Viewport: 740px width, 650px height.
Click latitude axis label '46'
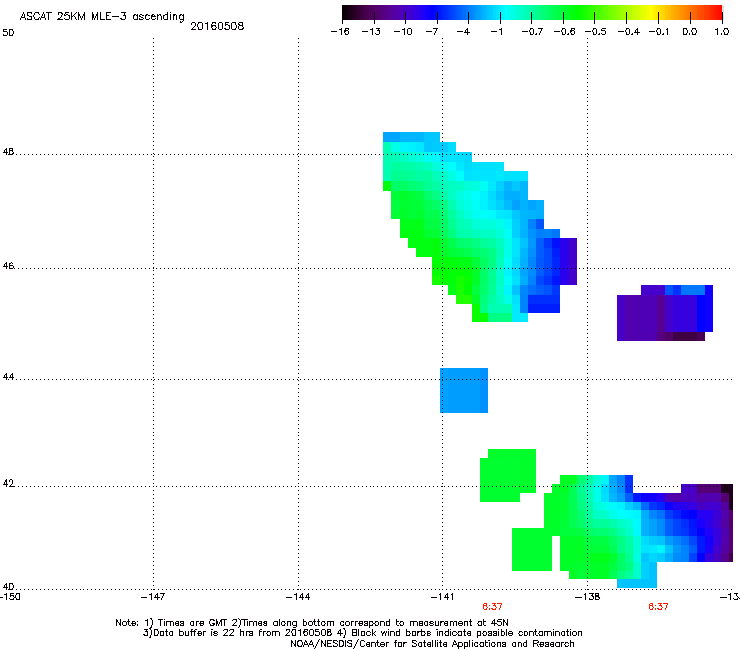pyautogui.click(x=8, y=266)
